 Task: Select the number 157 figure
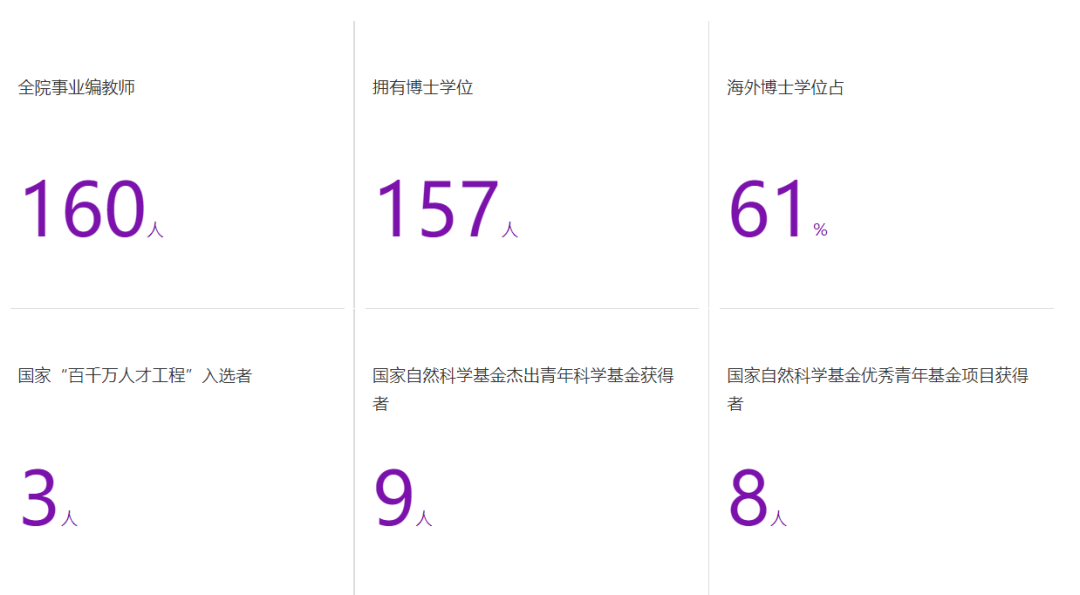coord(436,210)
